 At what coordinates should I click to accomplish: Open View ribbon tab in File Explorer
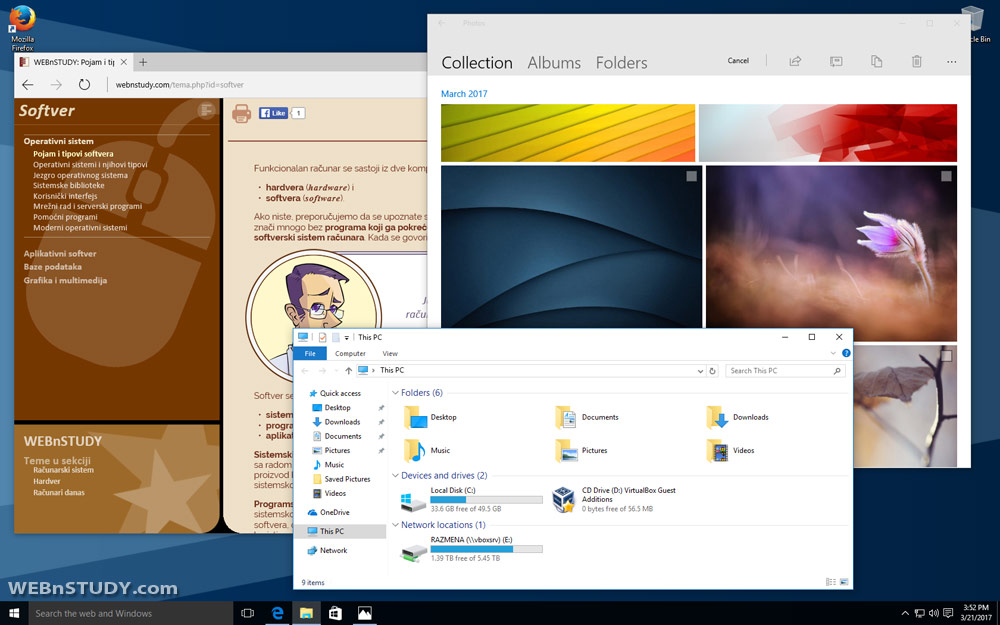390,353
